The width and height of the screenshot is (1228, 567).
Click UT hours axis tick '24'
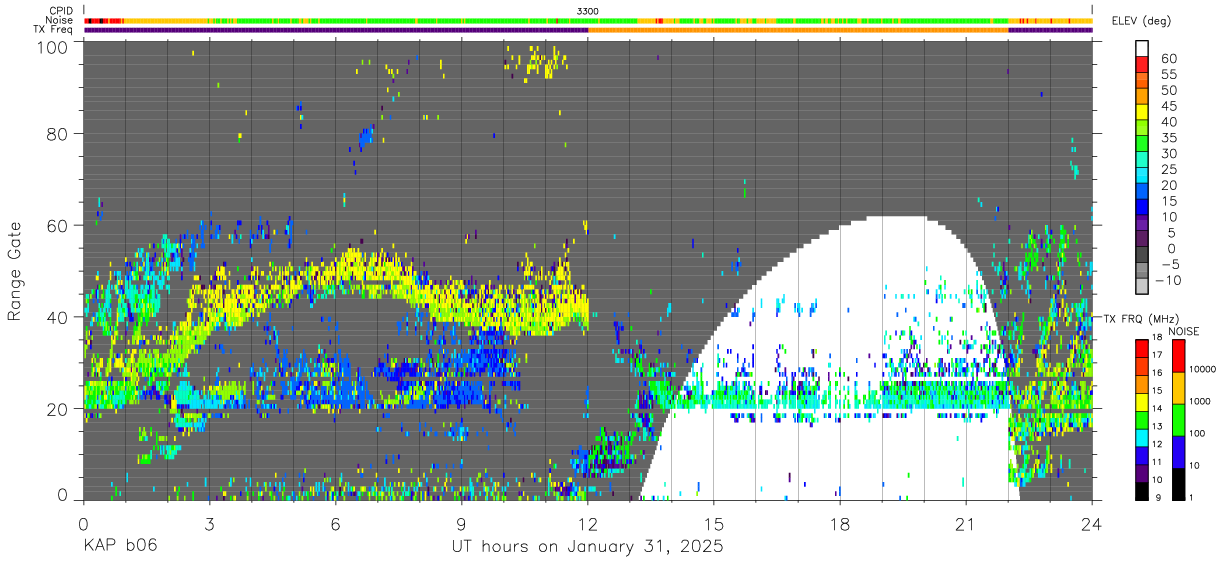(x=1092, y=523)
